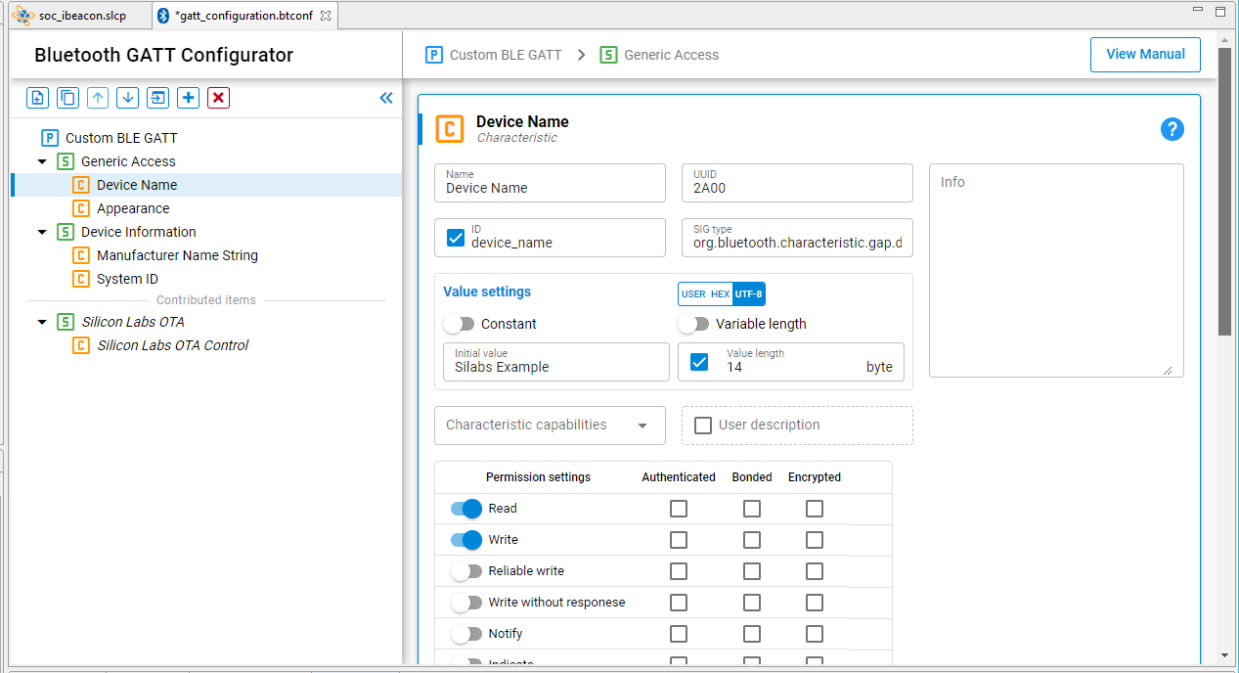
Task: Click the red delete item icon
Action: (x=217, y=97)
